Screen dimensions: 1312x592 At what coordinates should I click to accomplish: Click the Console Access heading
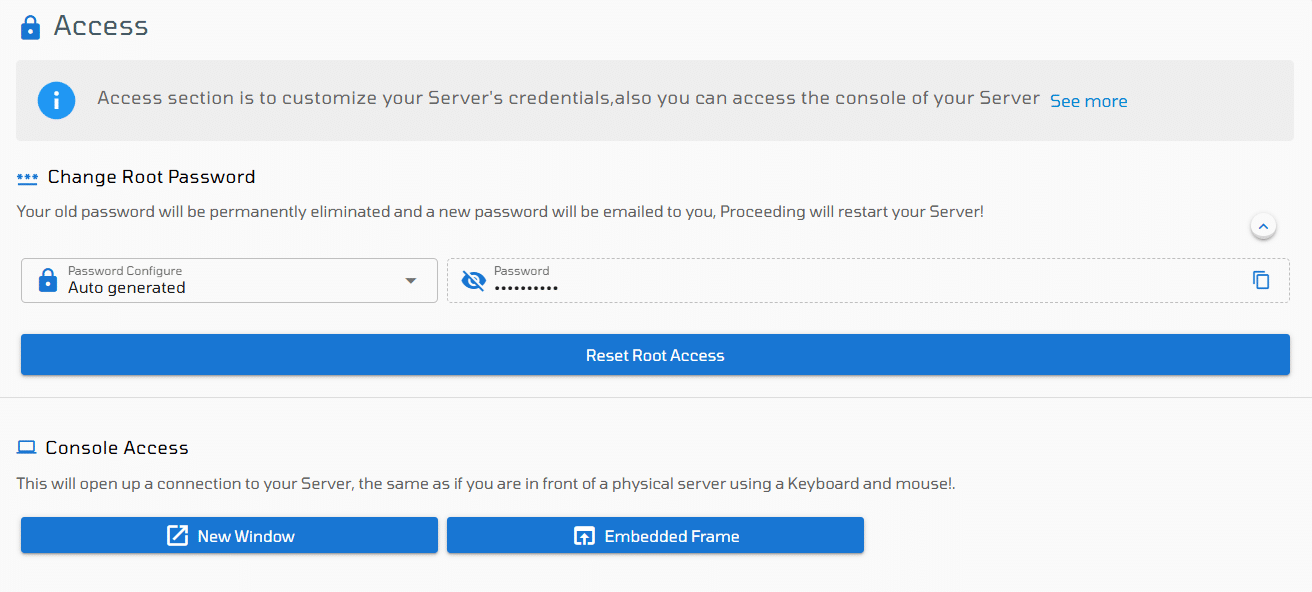tap(117, 448)
